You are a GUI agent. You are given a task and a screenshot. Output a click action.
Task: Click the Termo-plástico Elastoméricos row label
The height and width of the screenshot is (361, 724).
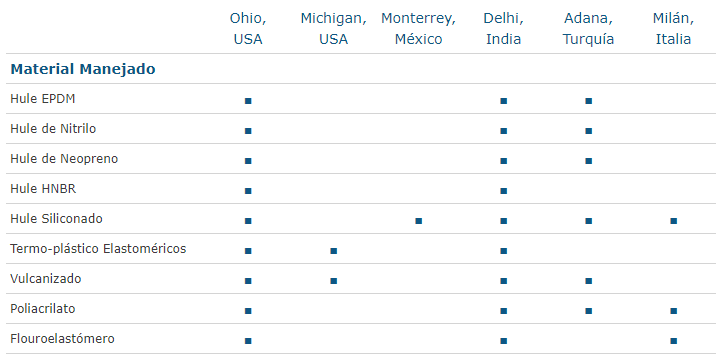pyautogui.click(x=98, y=249)
